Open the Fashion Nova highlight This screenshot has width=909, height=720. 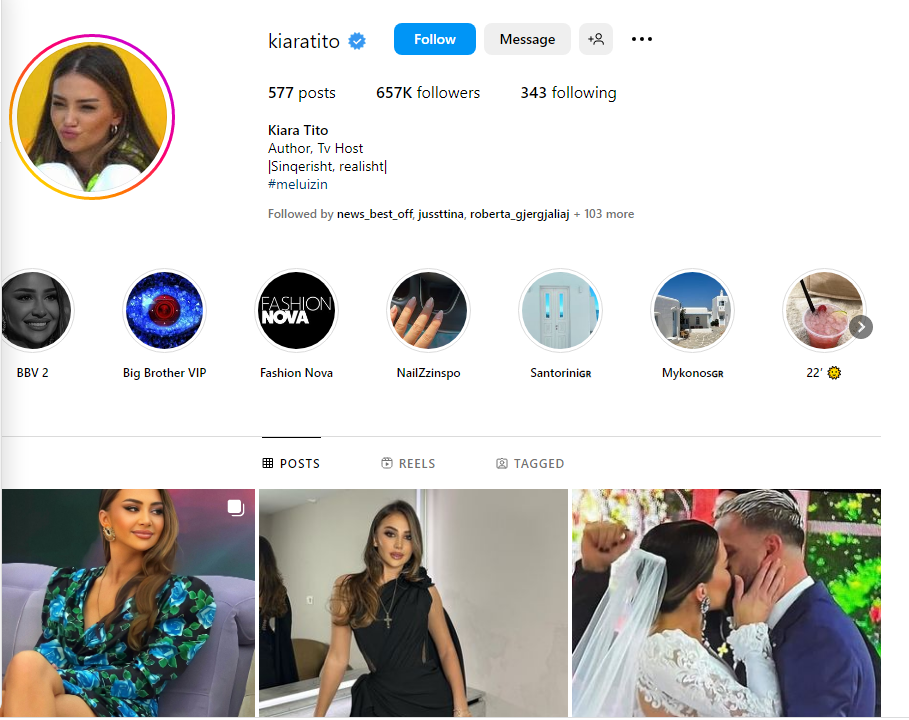(296, 311)
